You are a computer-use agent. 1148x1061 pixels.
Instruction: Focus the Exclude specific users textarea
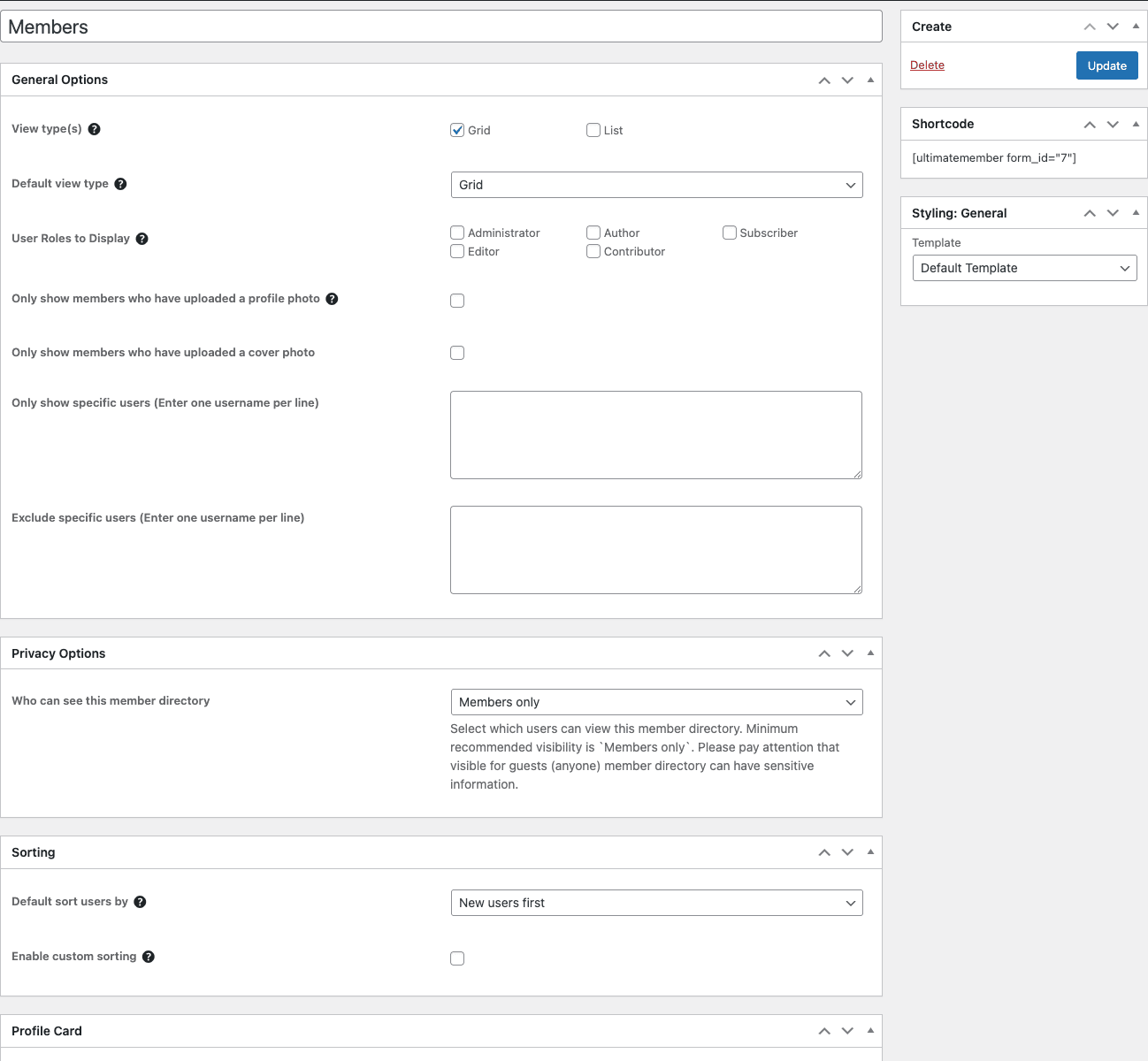[656, 550]
